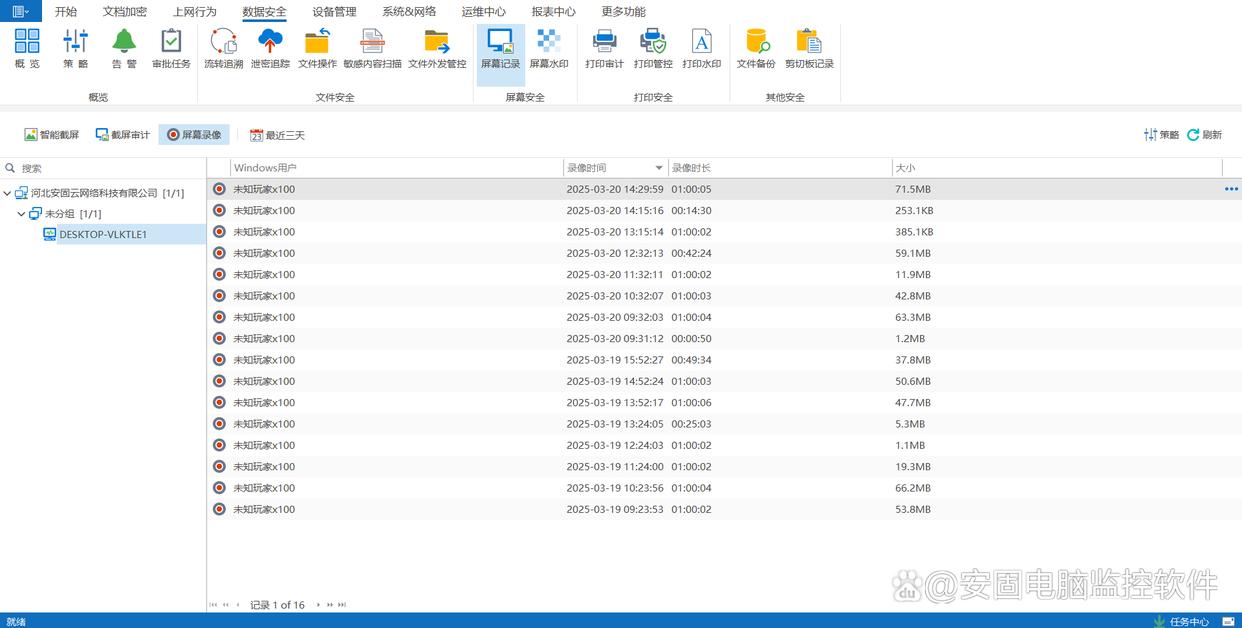Open the 设备管理 ribbon tab
This screenshot has height=628, width=1242.
tap(334, 12)
